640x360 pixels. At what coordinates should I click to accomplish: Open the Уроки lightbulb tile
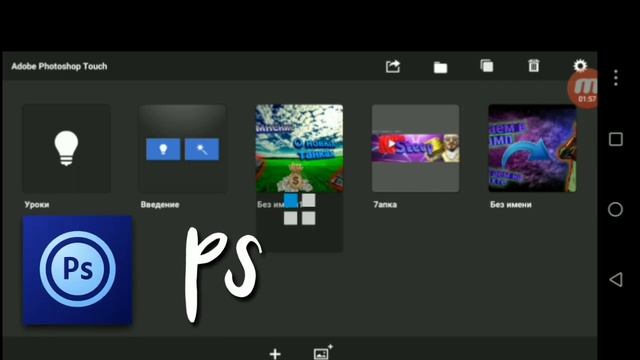point(66,148)
